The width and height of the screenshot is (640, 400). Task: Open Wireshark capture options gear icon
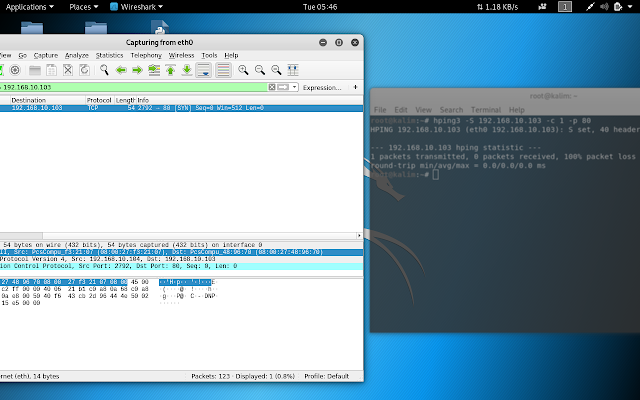click(15, 70)
